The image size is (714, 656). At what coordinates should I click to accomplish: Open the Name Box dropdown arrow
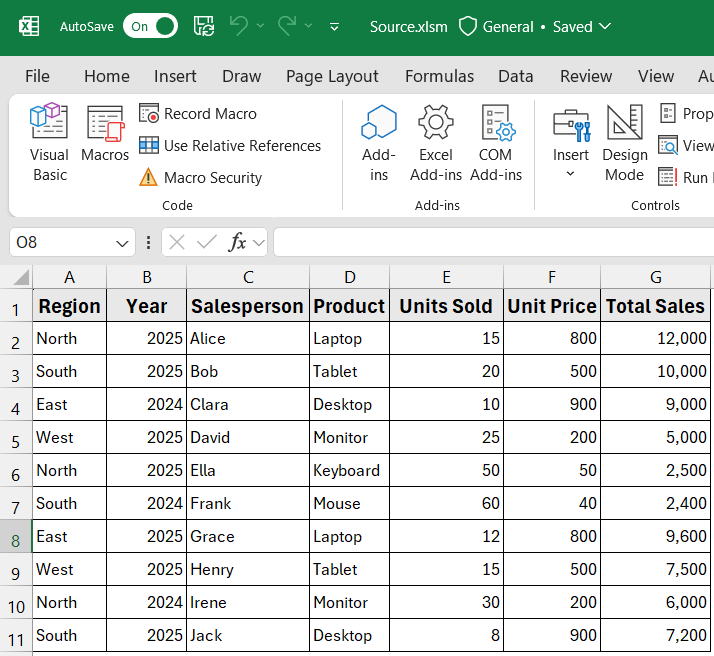coord(123,243)
